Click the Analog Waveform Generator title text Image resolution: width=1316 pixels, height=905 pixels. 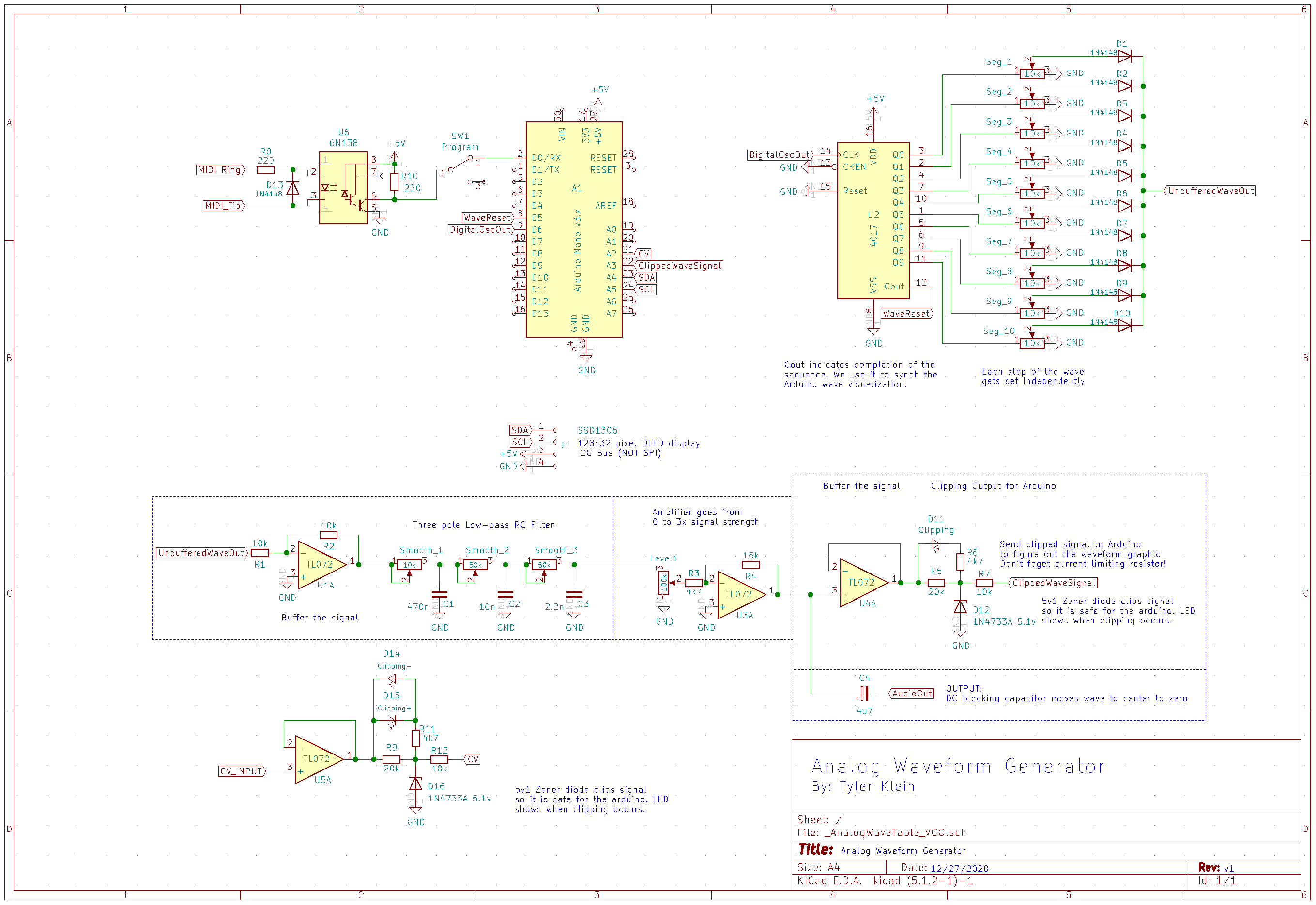(x=958, y=766)
